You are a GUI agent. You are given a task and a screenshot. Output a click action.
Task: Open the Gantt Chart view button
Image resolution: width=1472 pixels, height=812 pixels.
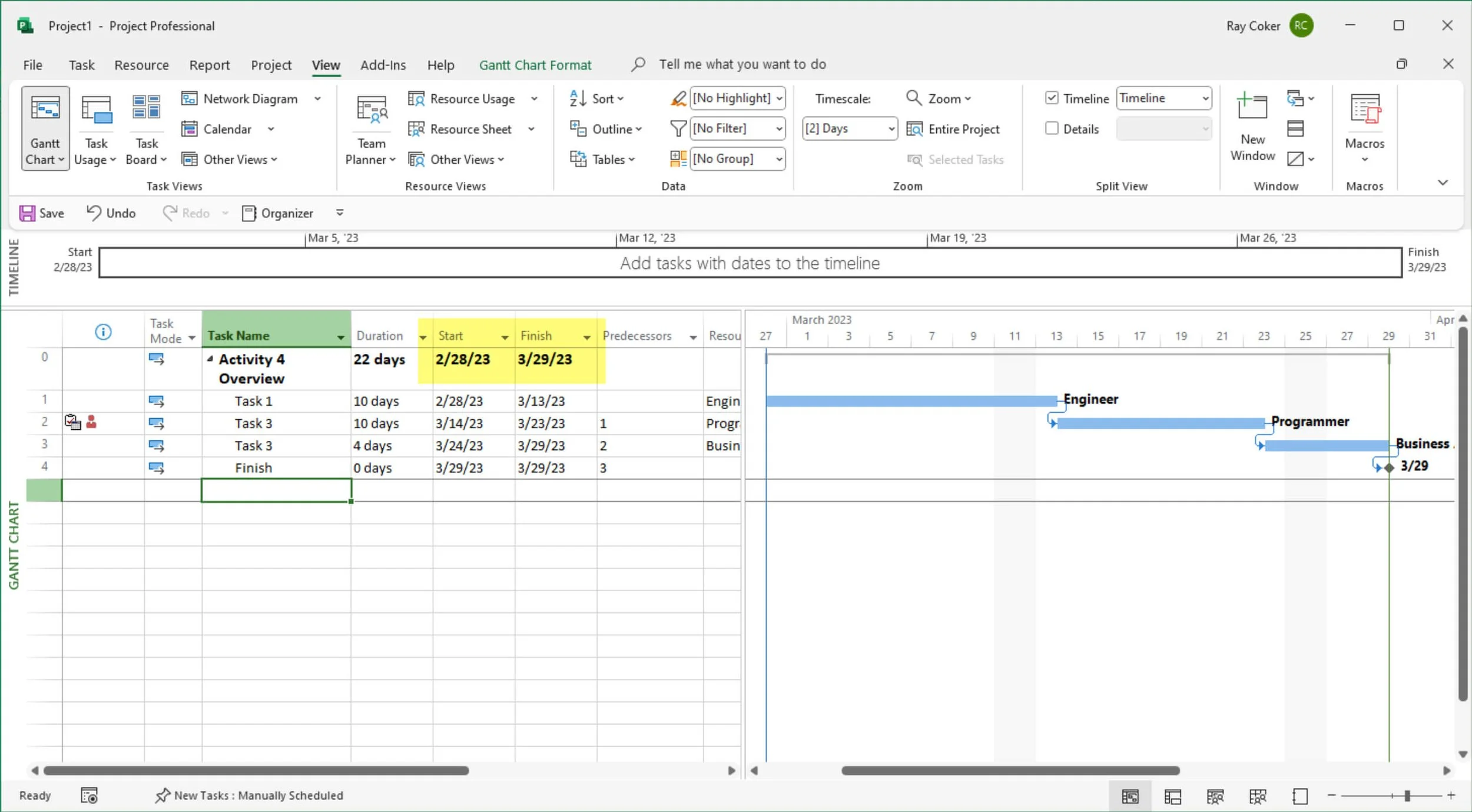(x=45, y=127)
